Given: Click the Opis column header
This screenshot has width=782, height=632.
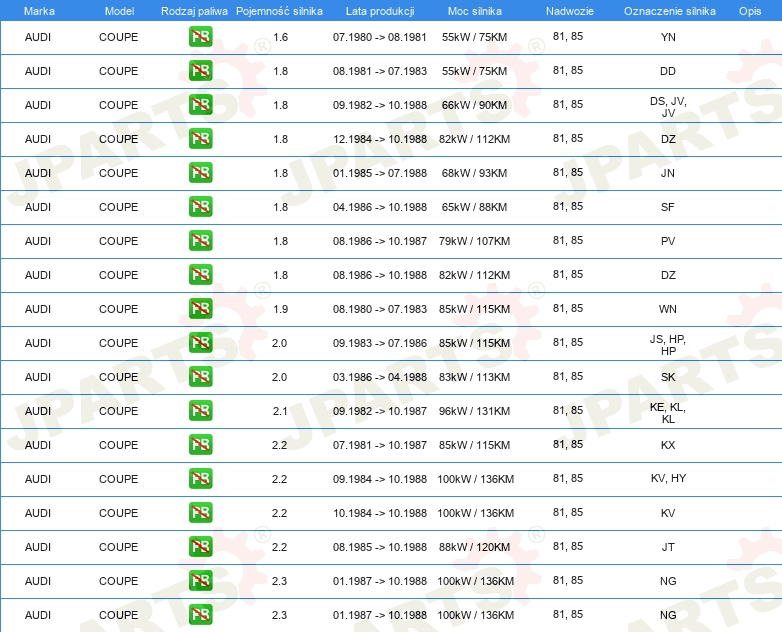Looking at the screenshot, I should point(750,11).
